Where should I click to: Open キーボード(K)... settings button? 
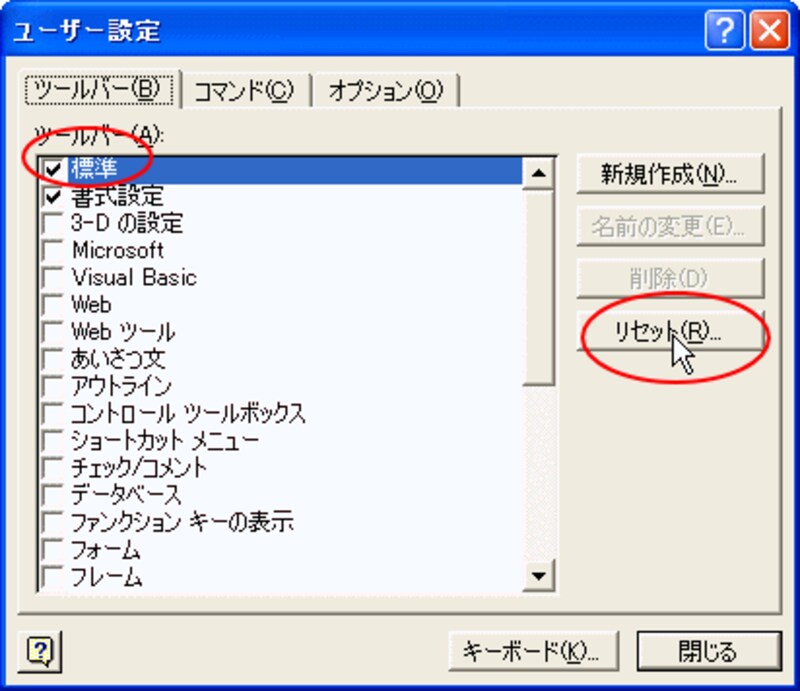click(x=533, y=652)
